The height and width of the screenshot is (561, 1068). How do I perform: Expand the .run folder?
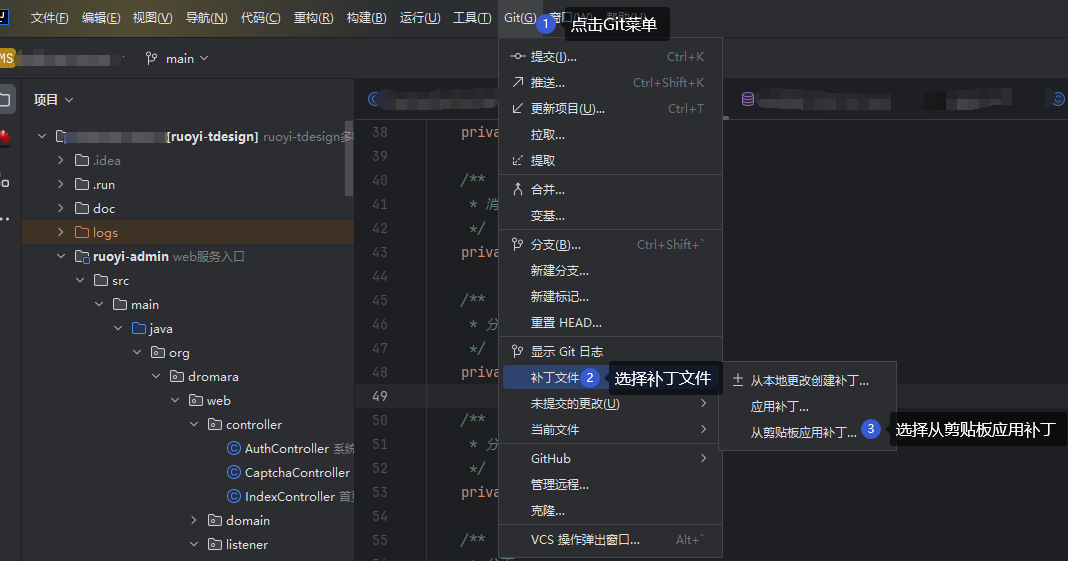[61, 185]
